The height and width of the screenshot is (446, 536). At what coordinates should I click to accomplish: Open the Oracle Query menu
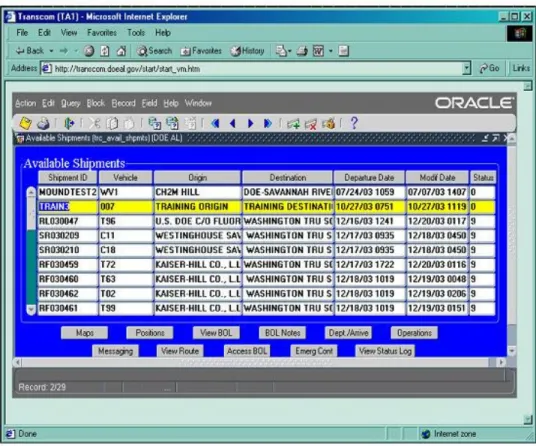point(70,103)
